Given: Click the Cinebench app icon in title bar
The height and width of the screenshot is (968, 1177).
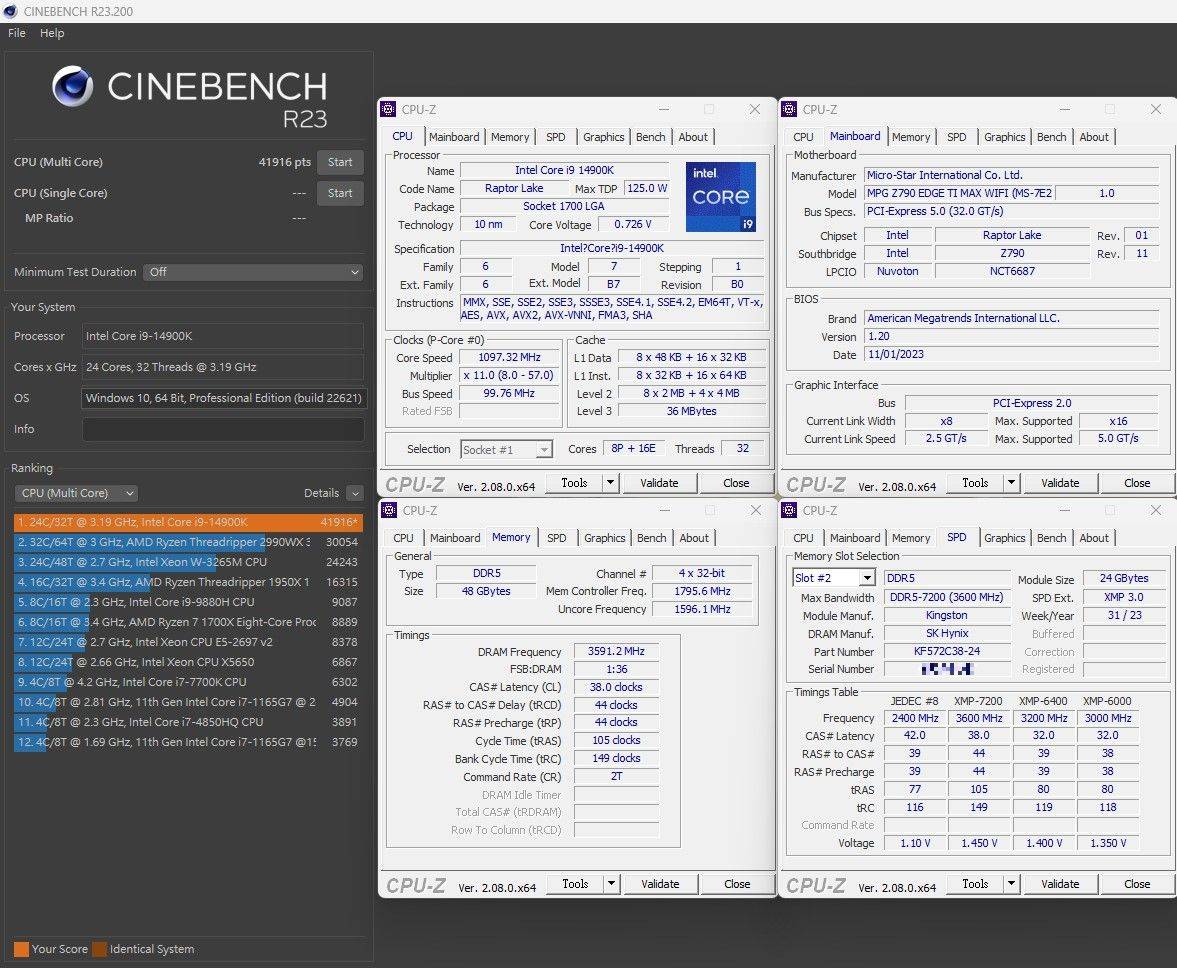Looking at the screenshot, I should pyautogui.click(x=10, y=11).
